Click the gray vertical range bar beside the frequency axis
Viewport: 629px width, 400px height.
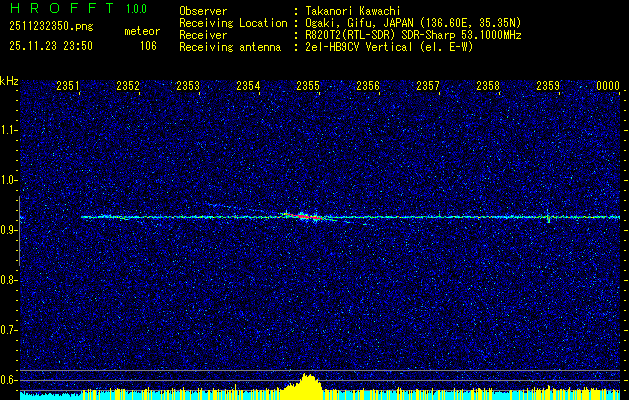click(x=19, y=231)
